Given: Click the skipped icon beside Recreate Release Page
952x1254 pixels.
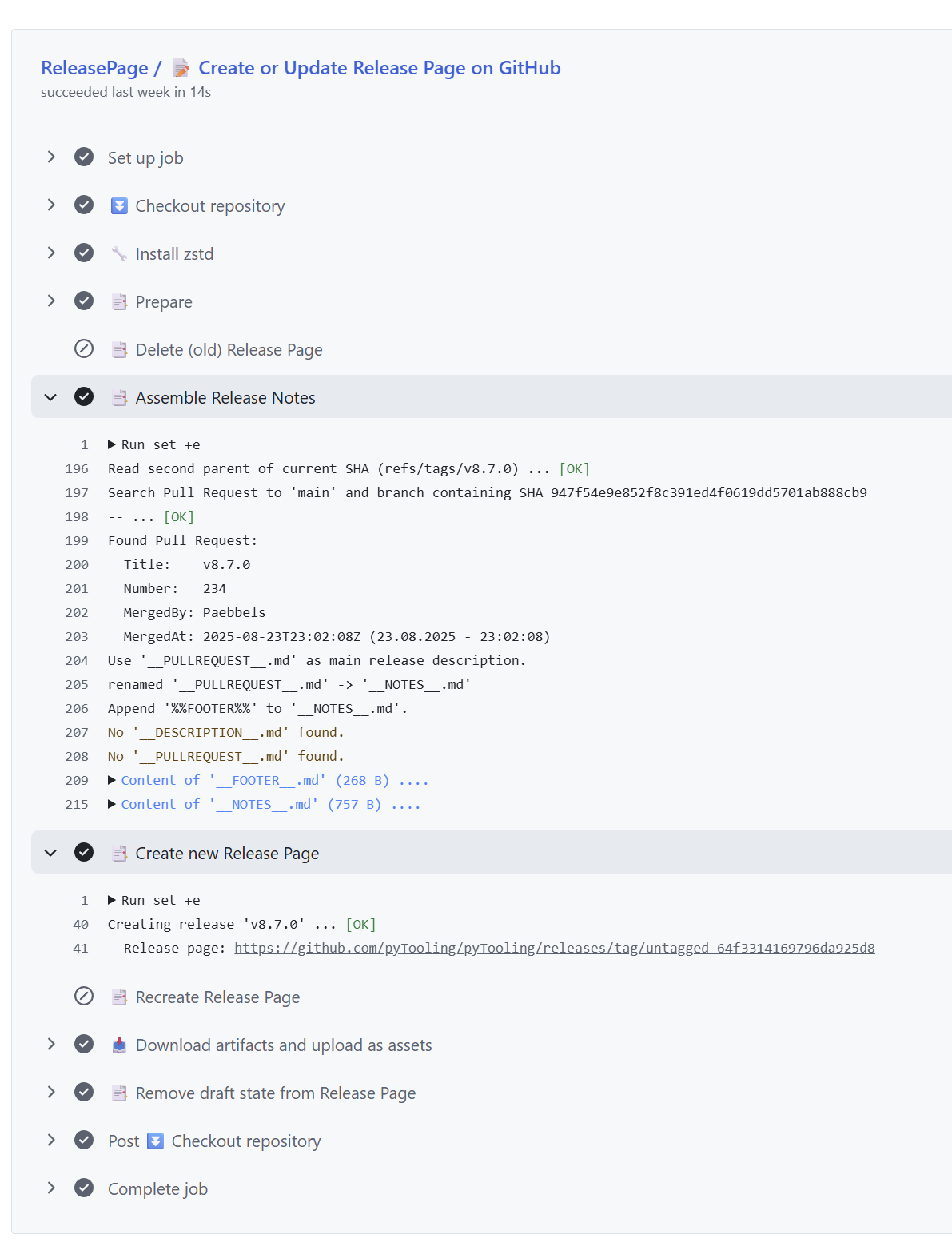Looking at the screenshot, I should [84, 997].
